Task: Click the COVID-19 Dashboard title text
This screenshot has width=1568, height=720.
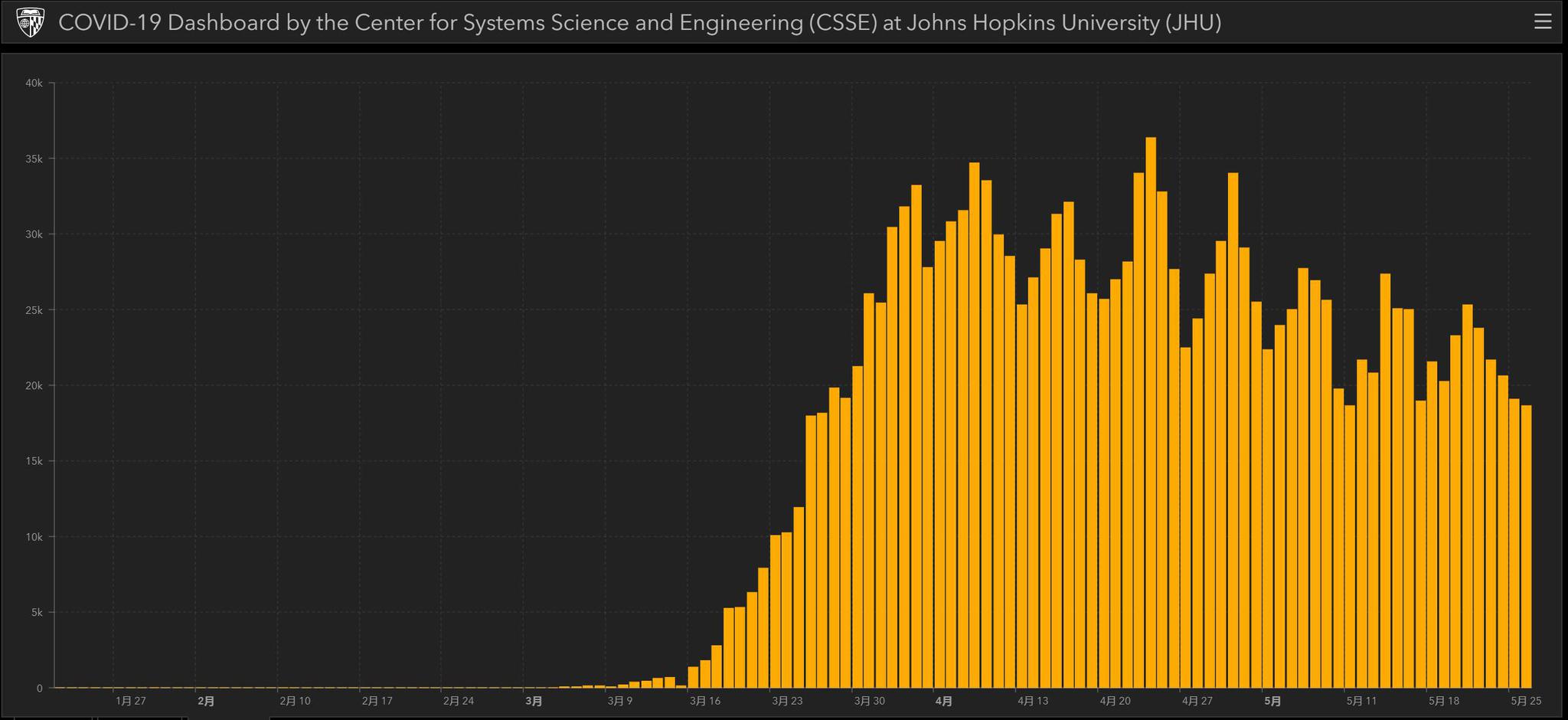Action: tap(639, 23)
